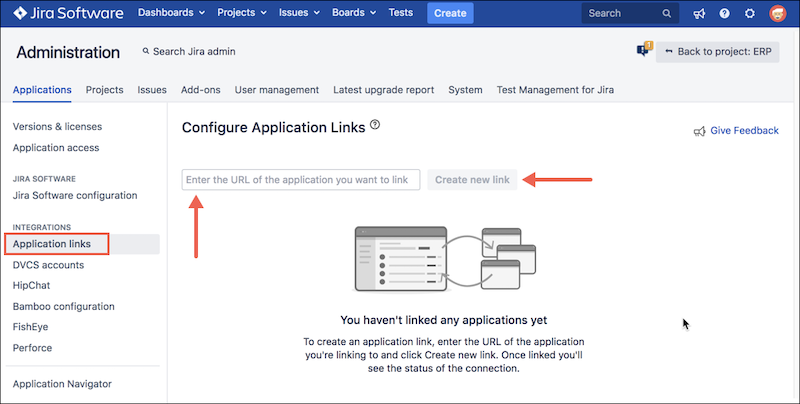Expand the Dashboards dropdown menu

coord(171,13)
